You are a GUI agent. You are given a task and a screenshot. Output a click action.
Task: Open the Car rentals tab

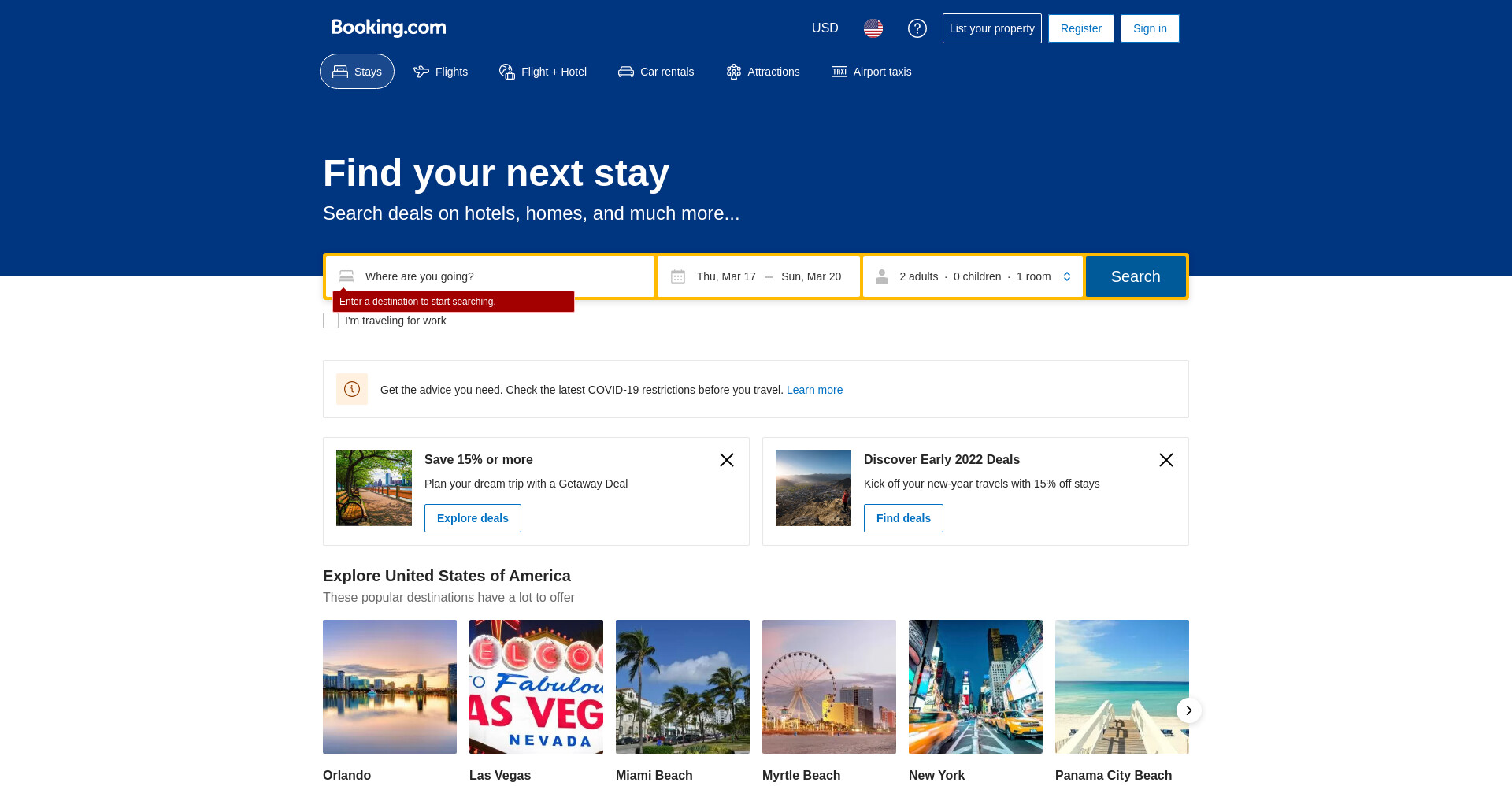point(656,72)
